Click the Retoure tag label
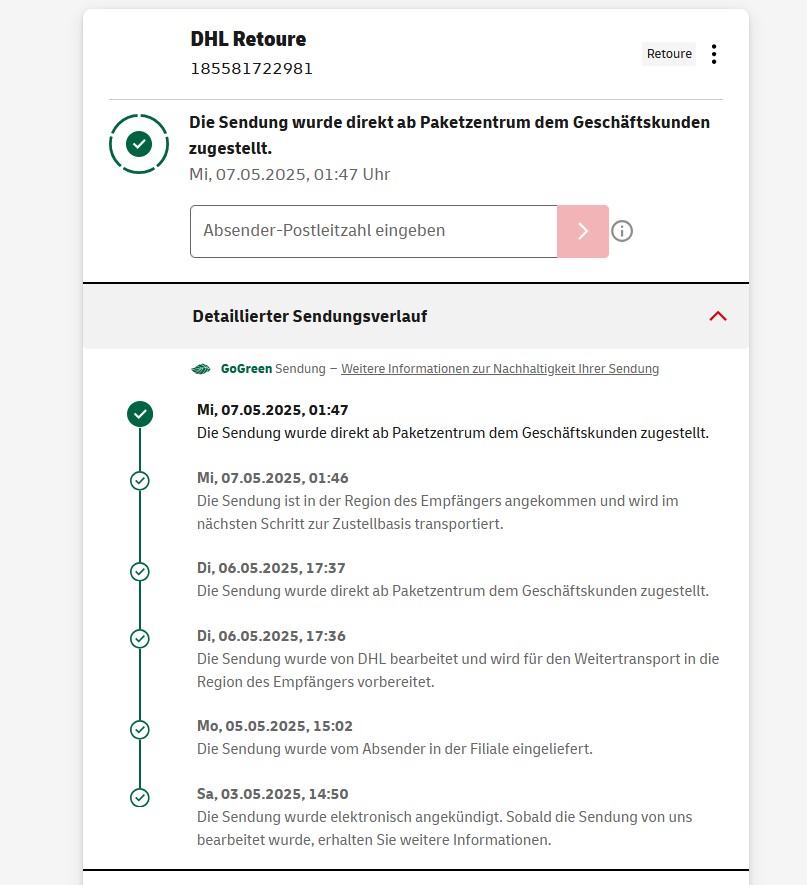Image resolution: width=807 pixels, height=885 pixels. (x=669, y=54)
